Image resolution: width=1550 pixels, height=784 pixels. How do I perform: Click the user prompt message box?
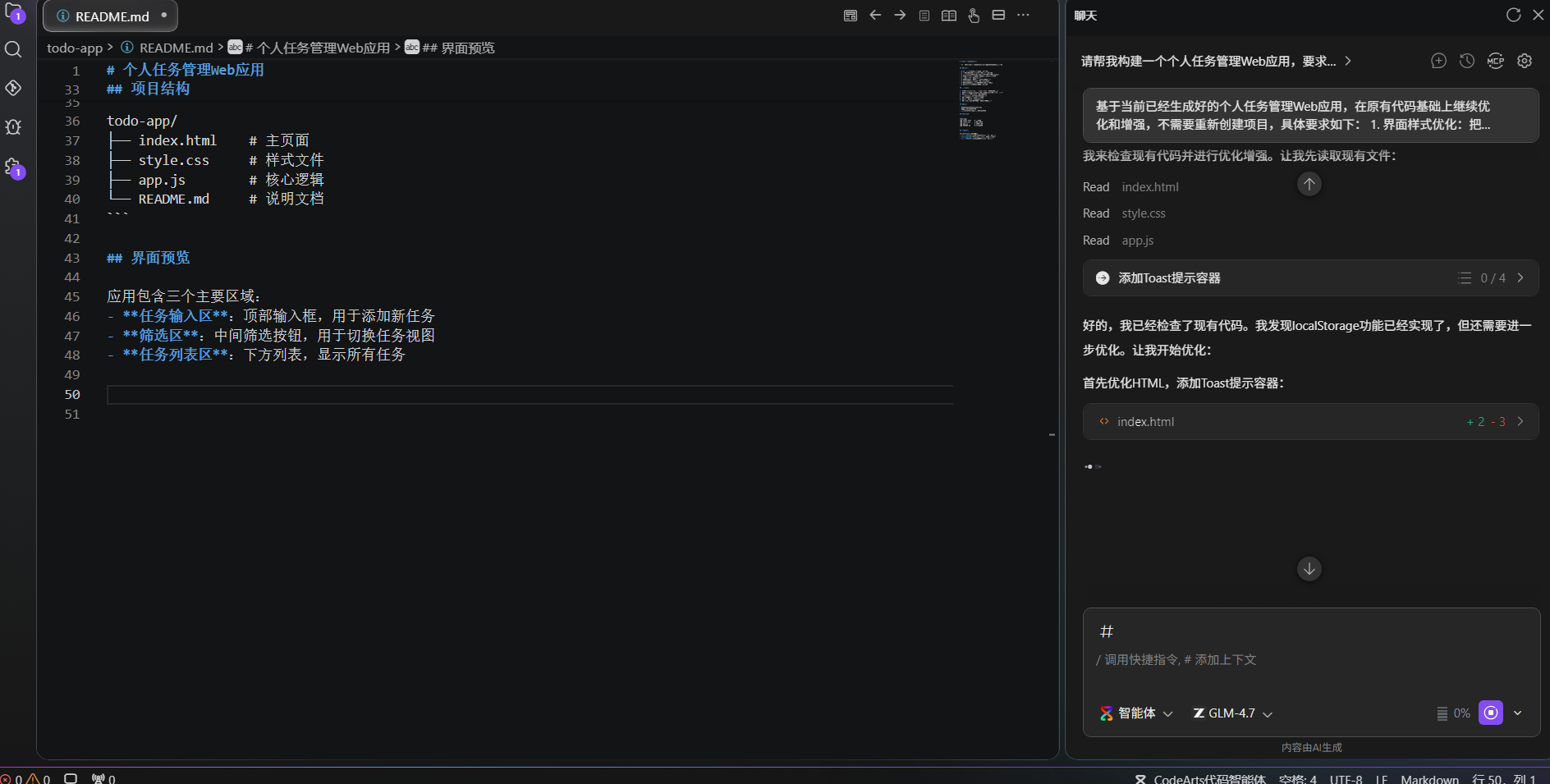click(x=1310, y=116)
